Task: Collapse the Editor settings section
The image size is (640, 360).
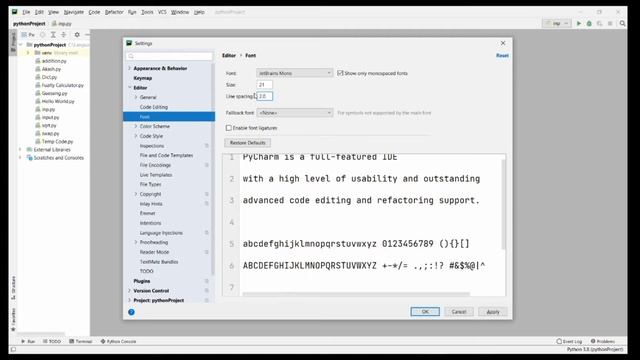Action: pos(130,88)
